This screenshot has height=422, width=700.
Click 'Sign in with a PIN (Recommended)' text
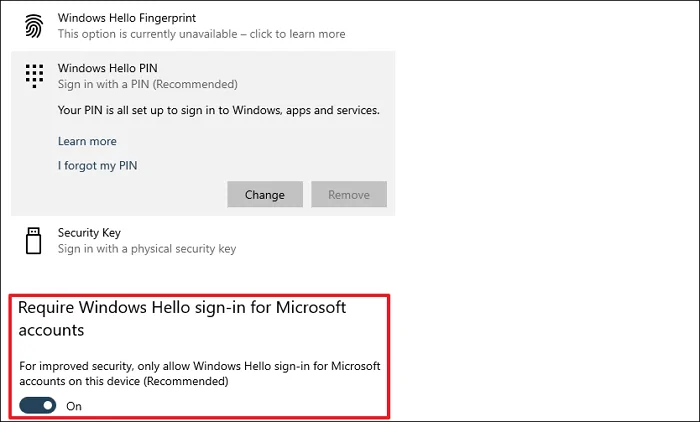click(x=148, y=84)
